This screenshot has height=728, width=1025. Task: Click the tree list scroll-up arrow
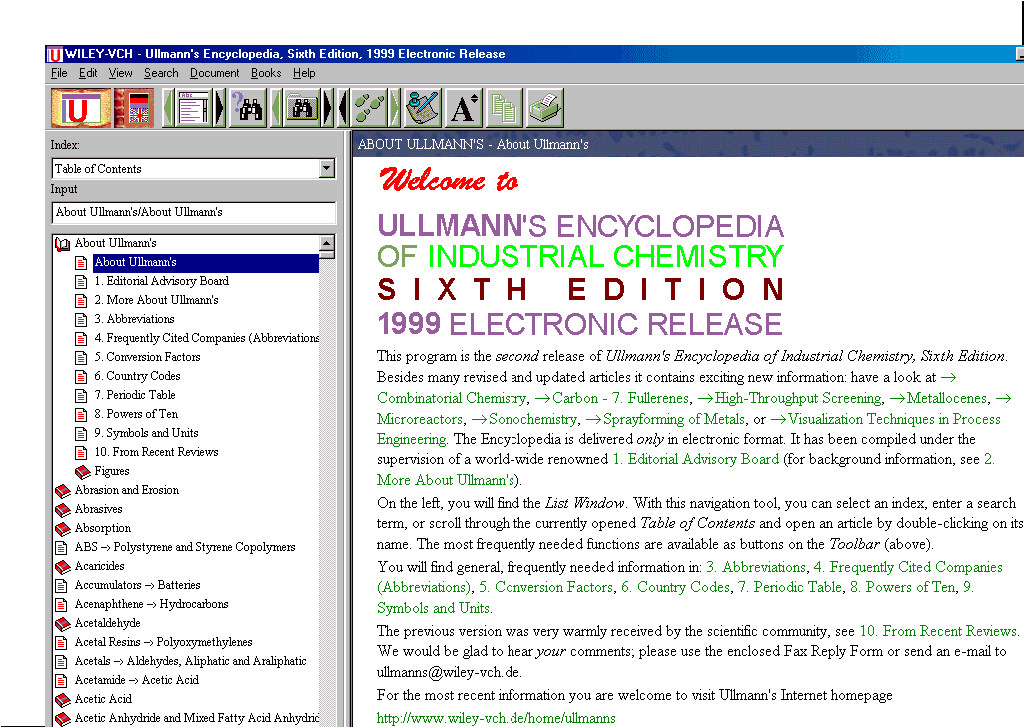click(x=327, y=243)
